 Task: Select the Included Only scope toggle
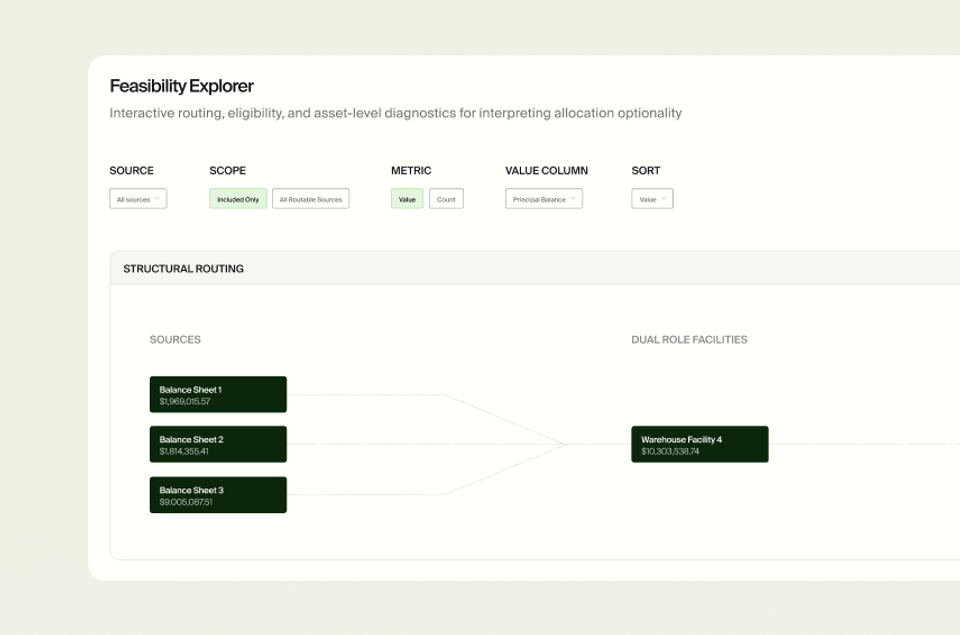238,198
